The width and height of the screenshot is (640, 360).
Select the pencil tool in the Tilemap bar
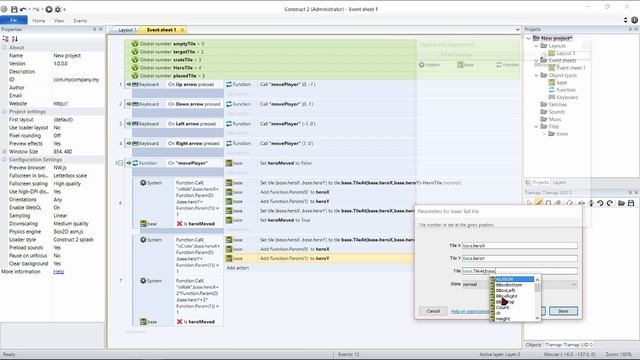click(x=538, y=203)
